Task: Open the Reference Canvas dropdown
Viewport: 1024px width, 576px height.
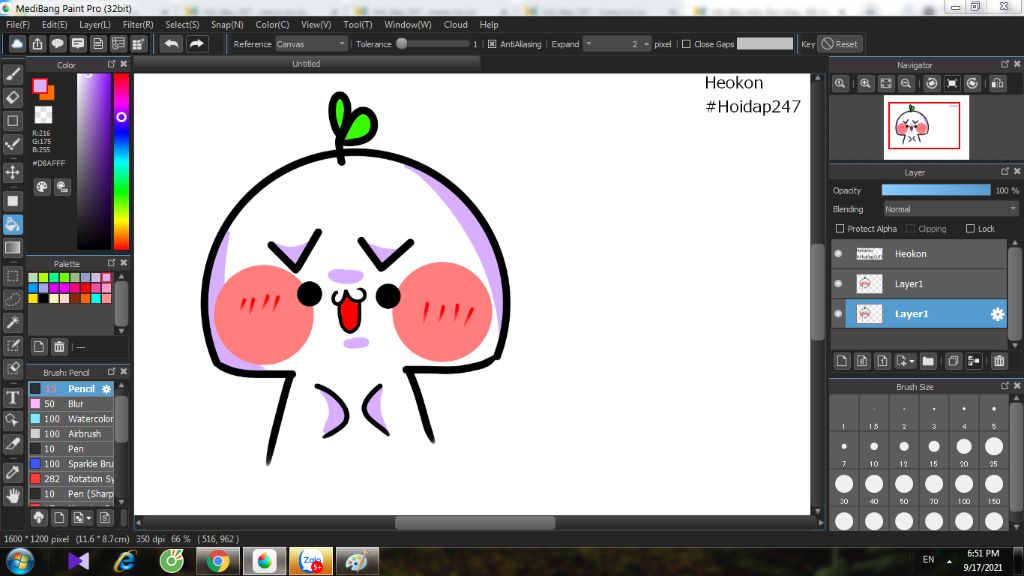Action: coord(311,44)
